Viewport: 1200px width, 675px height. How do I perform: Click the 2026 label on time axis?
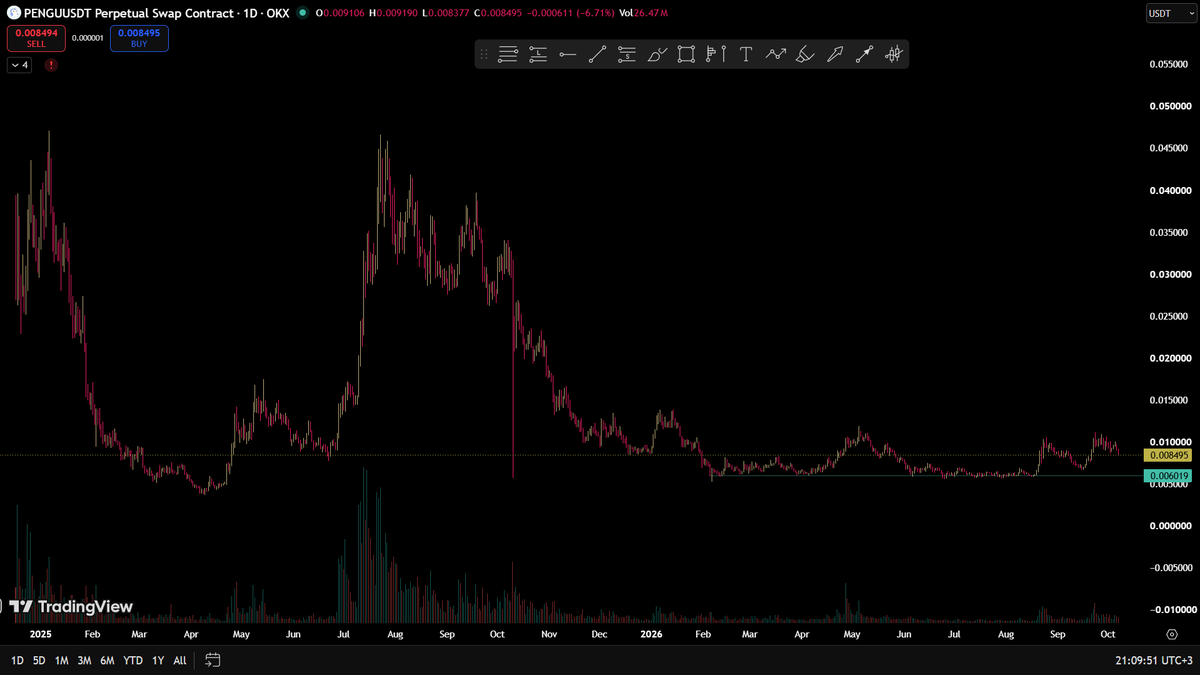pyautogui.click(x=651, y=634)
